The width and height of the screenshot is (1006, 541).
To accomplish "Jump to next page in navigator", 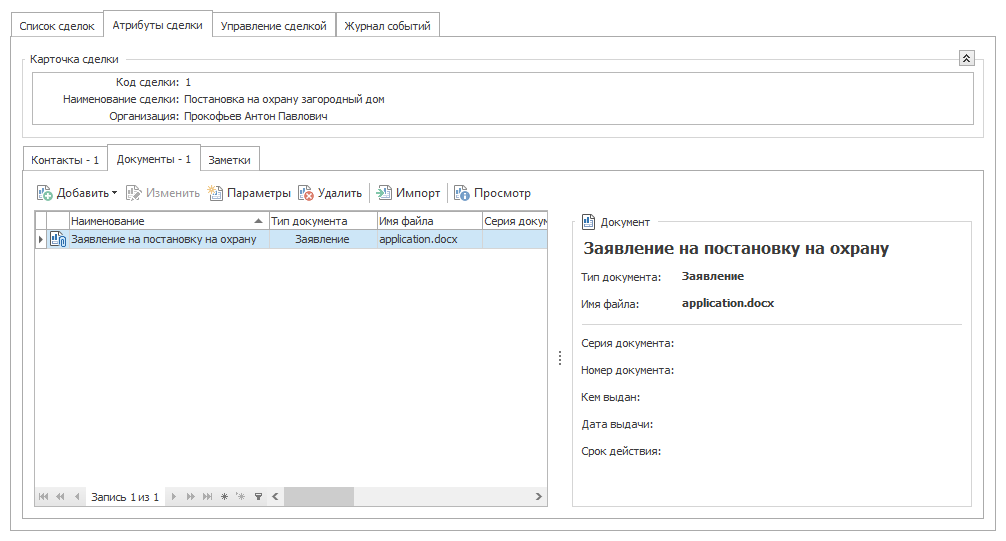I will click(x=191, y=497).
